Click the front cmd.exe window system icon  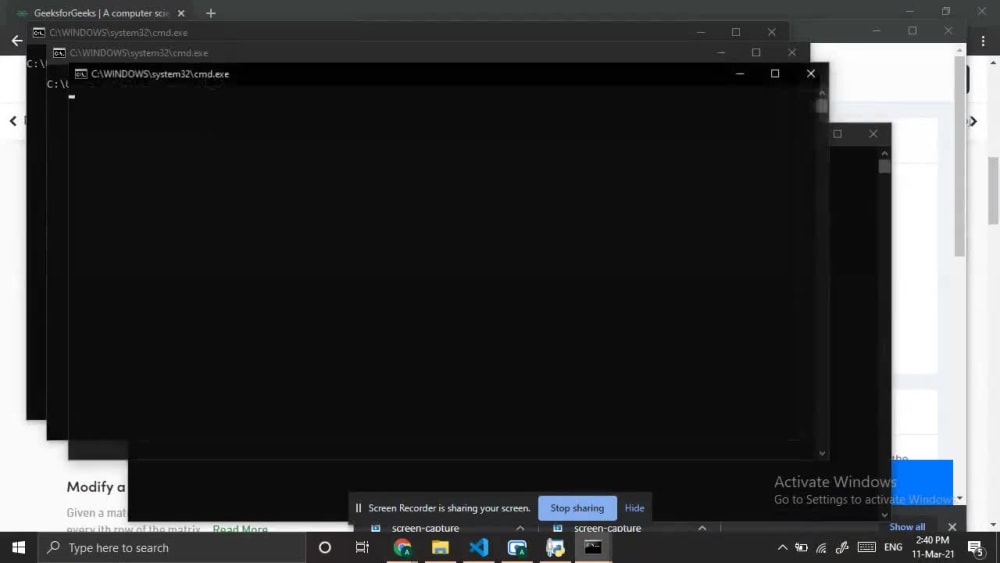point(81,74)
